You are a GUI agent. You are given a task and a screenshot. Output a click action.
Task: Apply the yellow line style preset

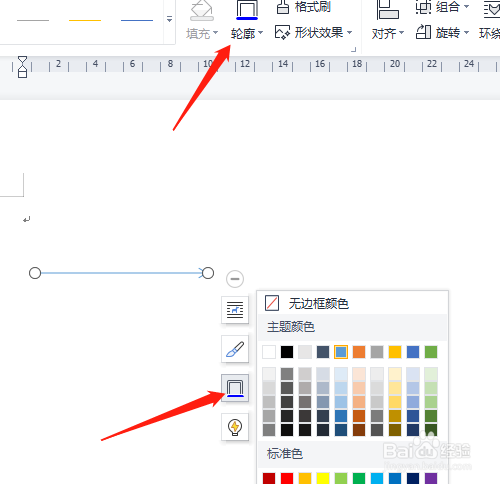point(85,20)
